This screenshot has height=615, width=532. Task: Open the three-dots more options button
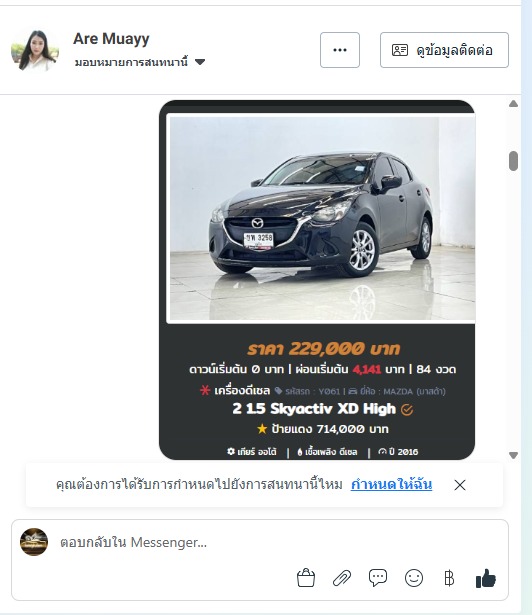[x=340, y=50]
